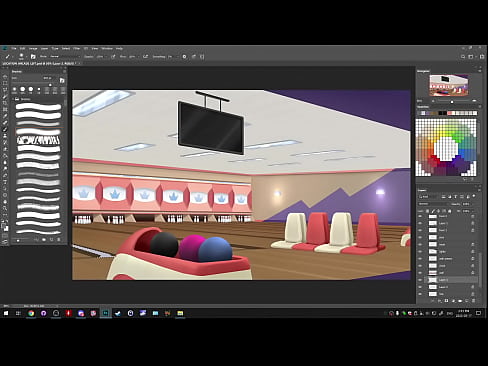The image size is (488, 366).
Task: Select the first brush stroke preset
Action: (x=39, y=107)
